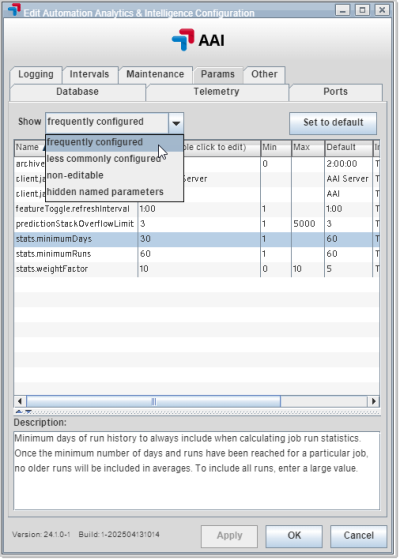This screenshot has width=400, height=560.
Task: Click the value 10 for stats.weightFactor
Action: point(199,269)
